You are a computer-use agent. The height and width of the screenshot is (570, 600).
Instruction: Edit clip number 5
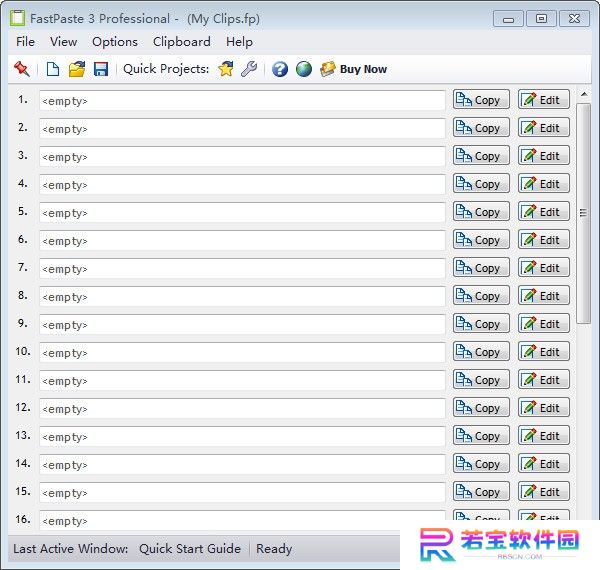544,211
